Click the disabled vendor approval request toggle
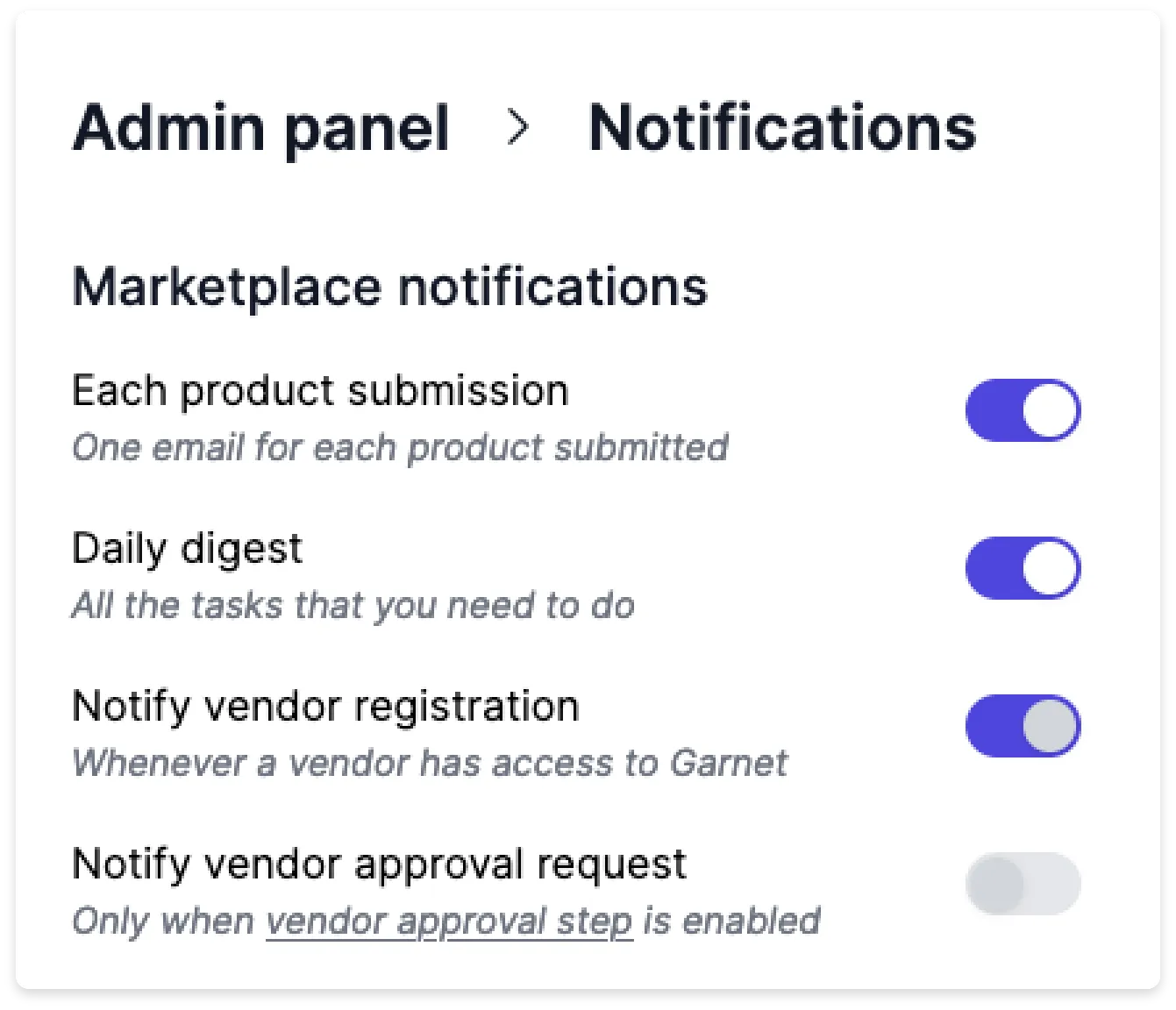The width and height of the screenshot is (1176, 1010). coord(1023,884)
